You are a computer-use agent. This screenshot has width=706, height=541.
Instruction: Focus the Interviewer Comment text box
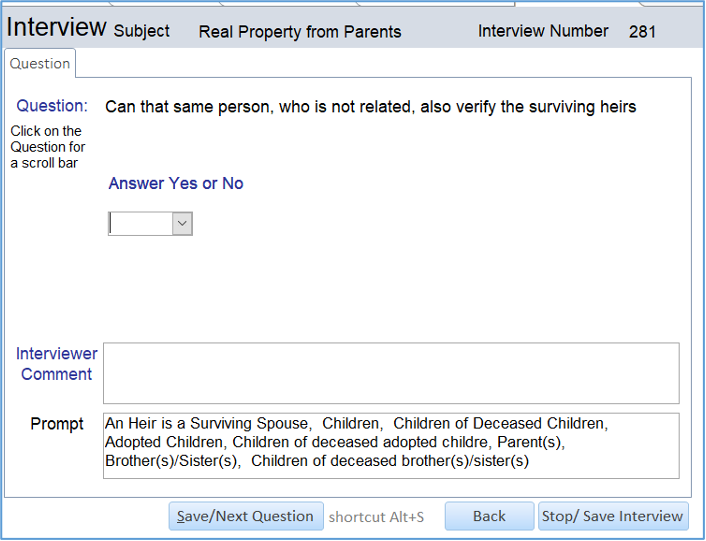pos(390,373)
